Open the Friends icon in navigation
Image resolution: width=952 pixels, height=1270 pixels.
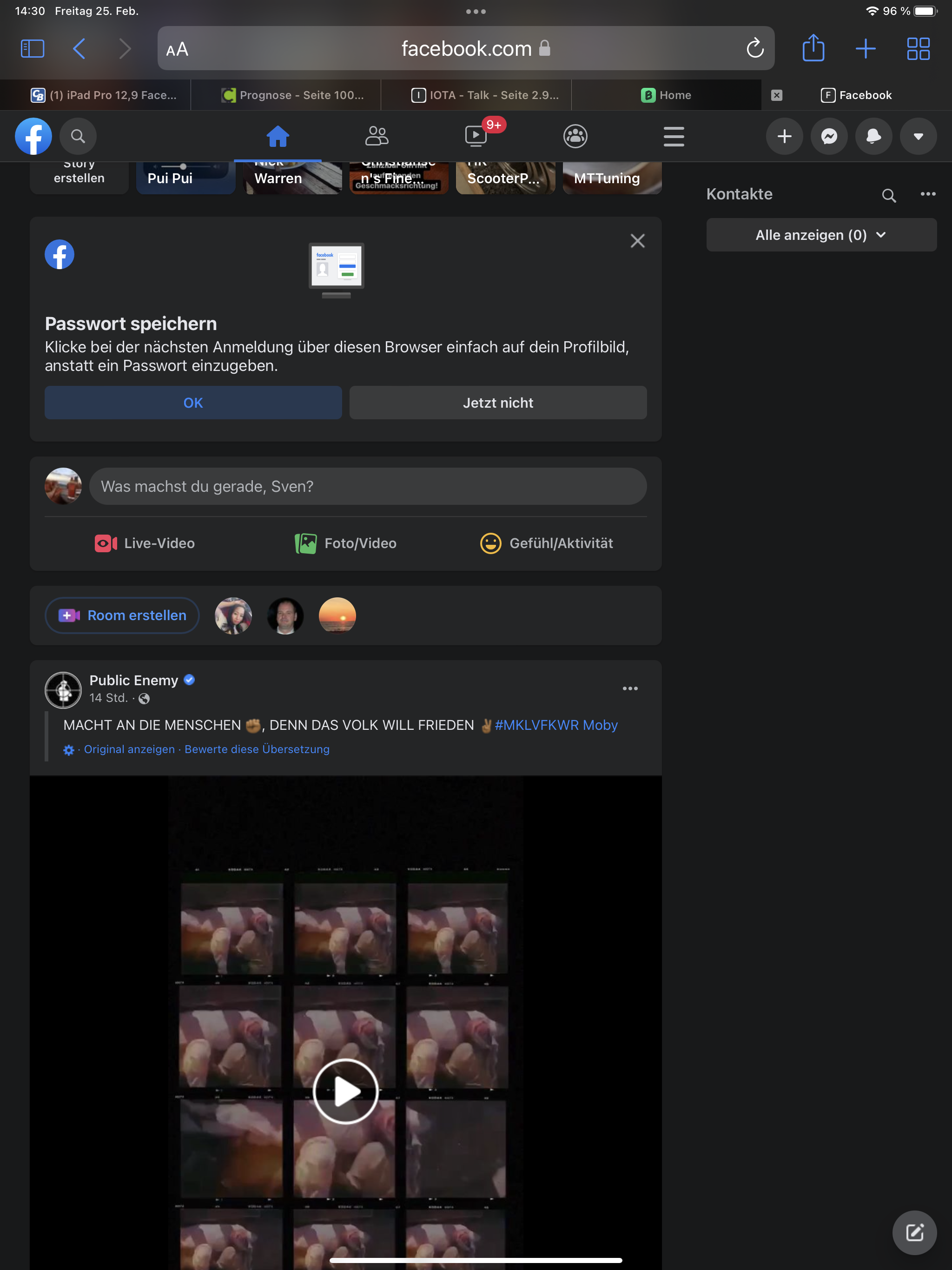pos(377,137)
